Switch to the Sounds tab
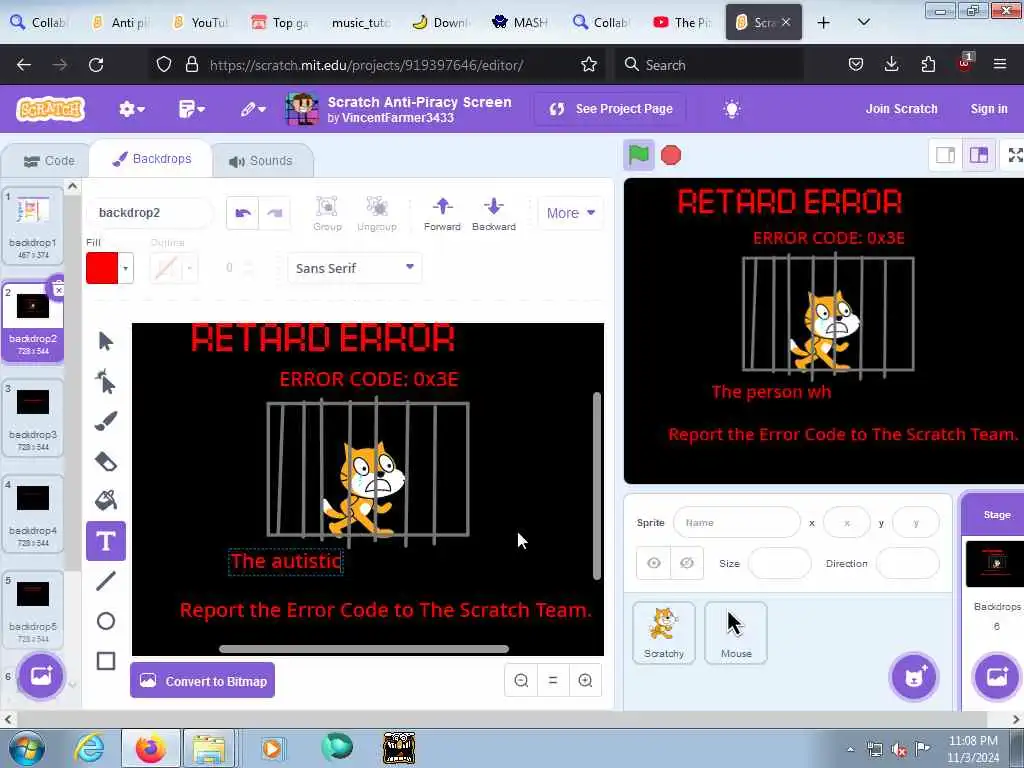 (261, 161)
